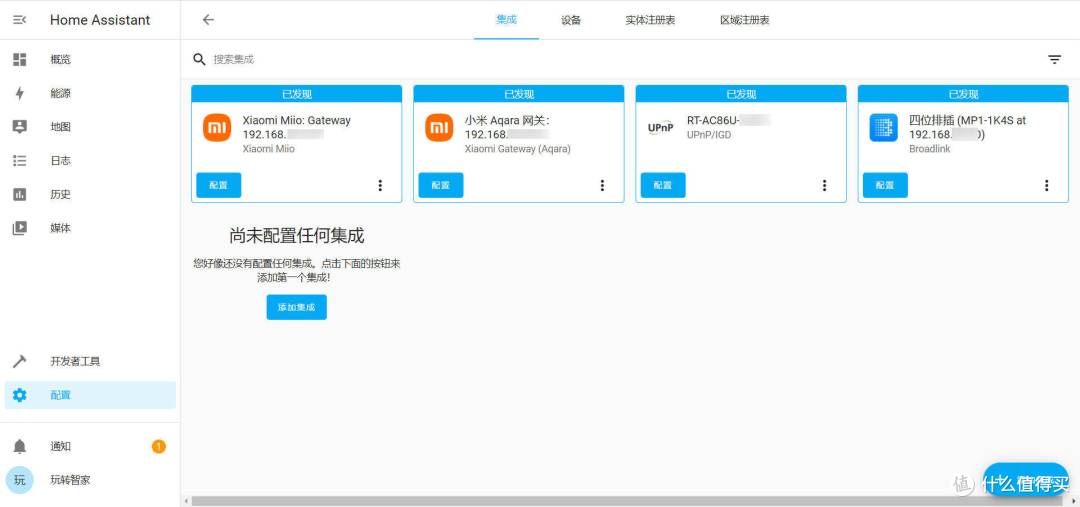
Task: Open the more menu on the RT-AC86U card
Action: (x=824, y=185)
